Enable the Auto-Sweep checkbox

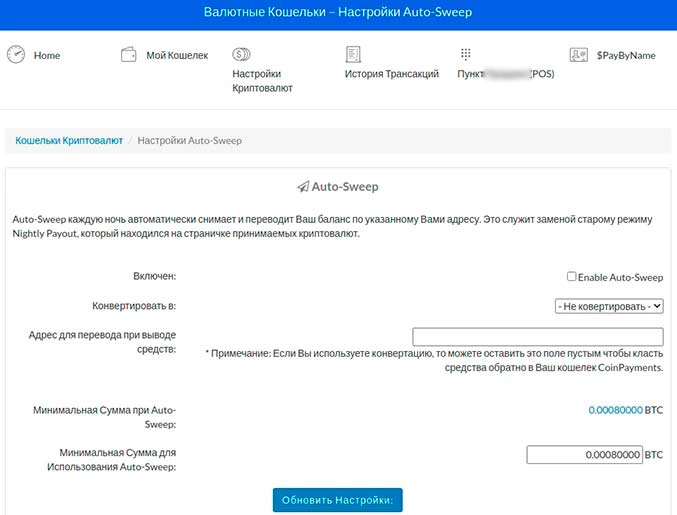[x=571, y=277]
